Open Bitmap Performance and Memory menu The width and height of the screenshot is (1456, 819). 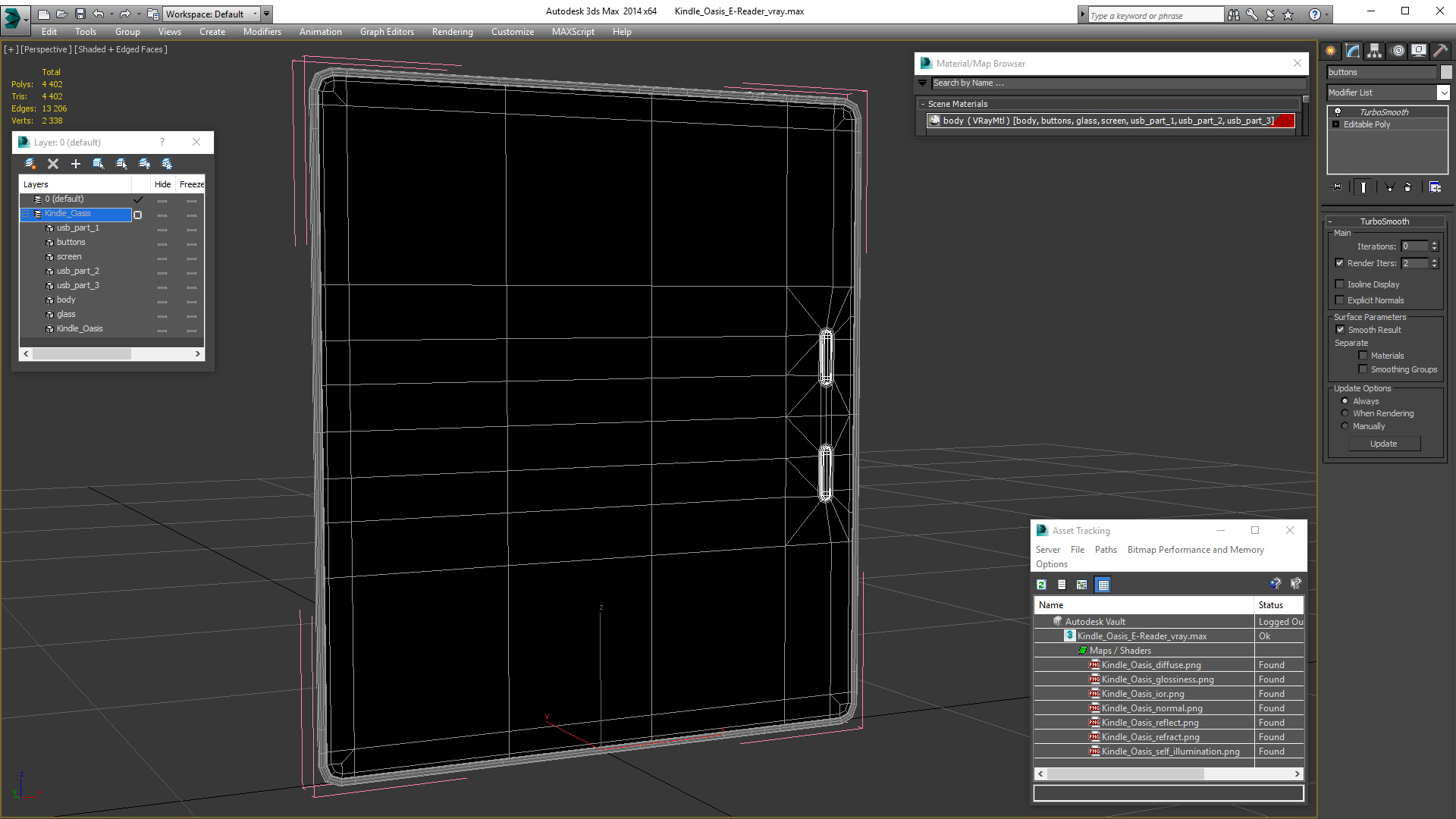click(1196, 550)
